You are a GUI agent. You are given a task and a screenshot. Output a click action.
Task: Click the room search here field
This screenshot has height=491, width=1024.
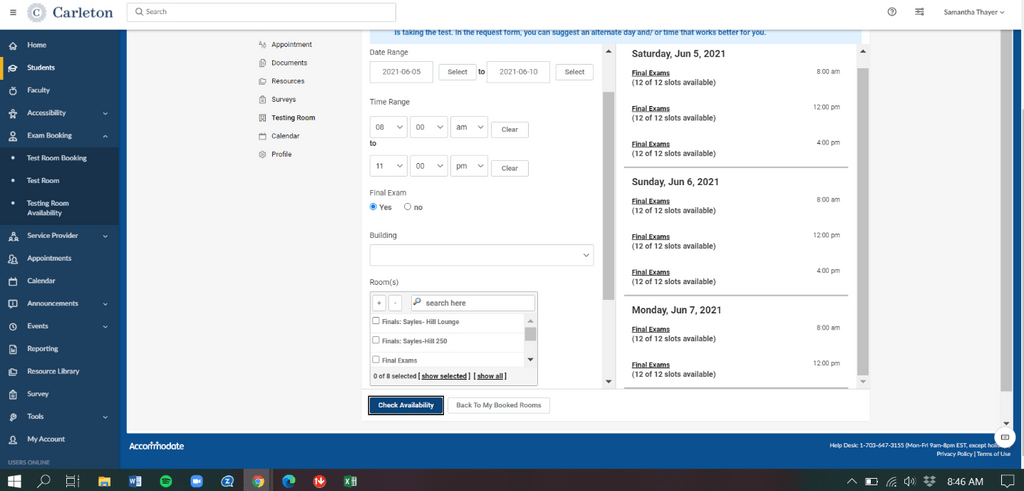(473, 303)
